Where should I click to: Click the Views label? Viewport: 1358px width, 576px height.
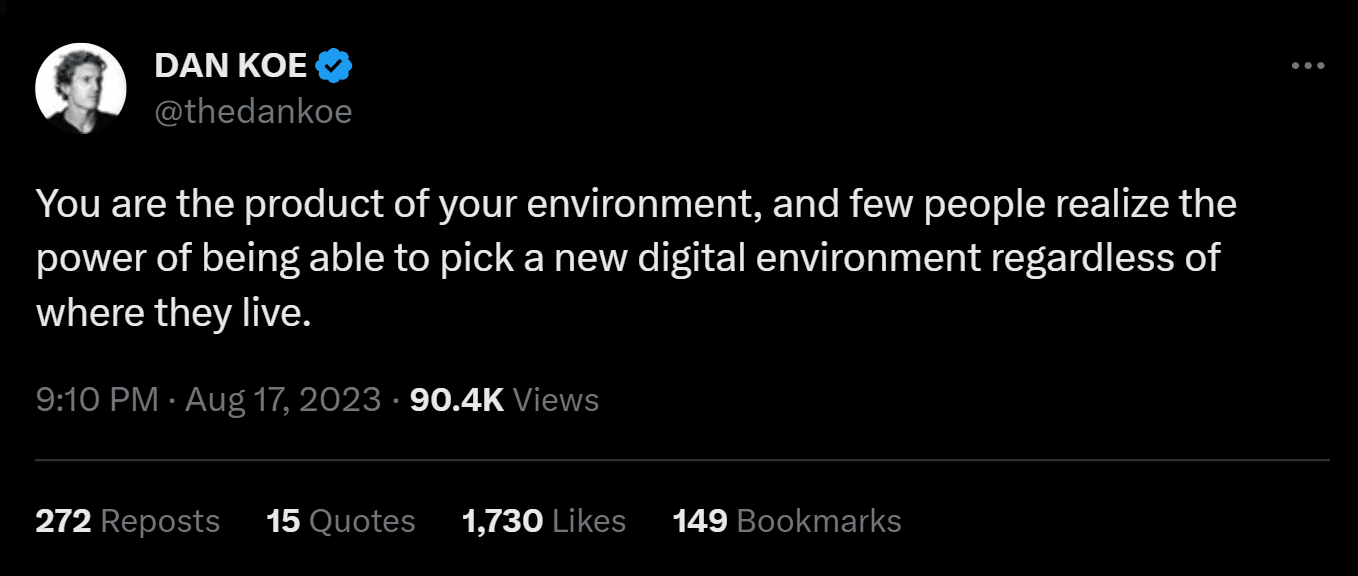point(555,400)
